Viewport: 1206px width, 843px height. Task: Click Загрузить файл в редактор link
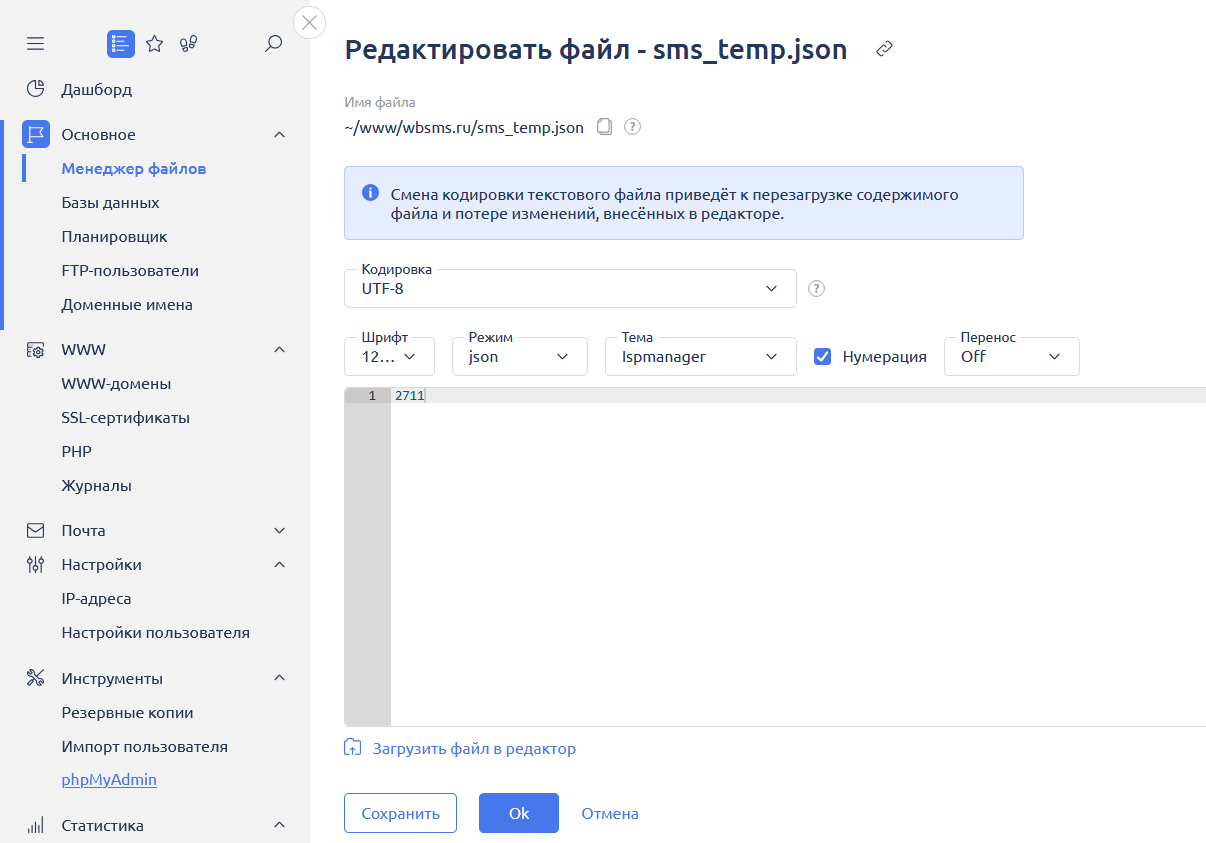(474, 749)
